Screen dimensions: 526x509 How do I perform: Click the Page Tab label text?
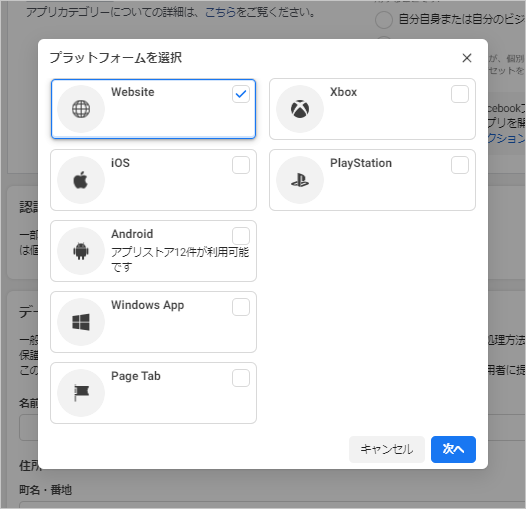point(136,376)
